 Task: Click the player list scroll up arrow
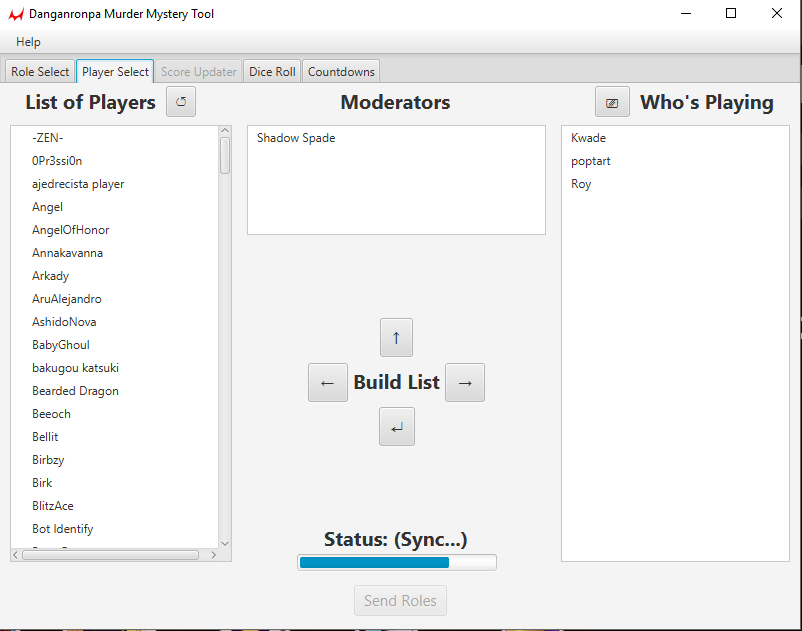click(225, 131)
